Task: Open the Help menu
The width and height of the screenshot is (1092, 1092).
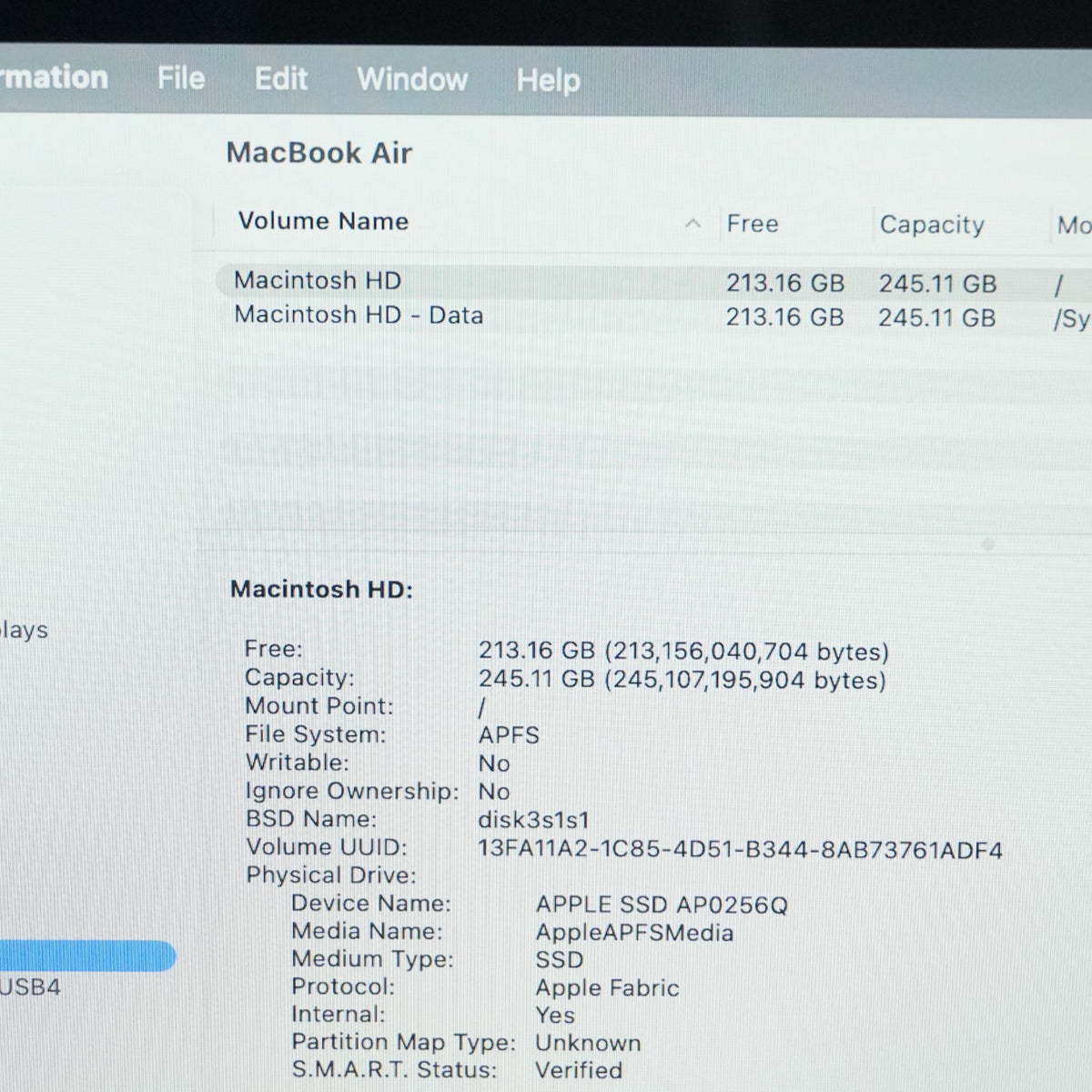Action: [x=548, y=80]
